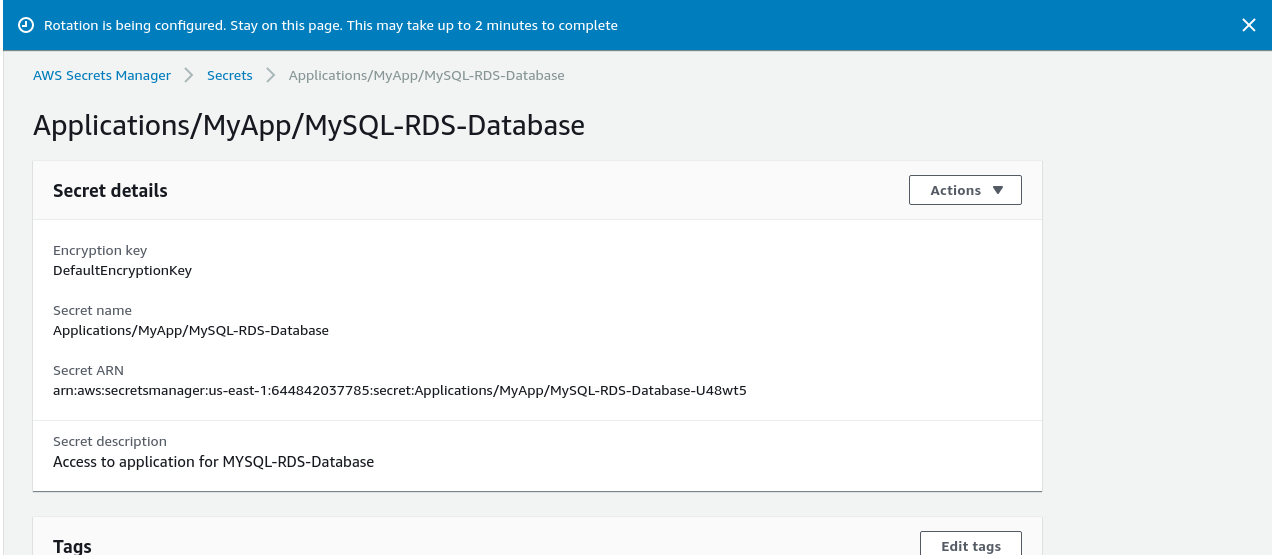Click the page title Applications/MyApp/MySQL-RDS-Database
This screenshot has width=1272, height=559.
pyautogui.click(x=309, y=125)
